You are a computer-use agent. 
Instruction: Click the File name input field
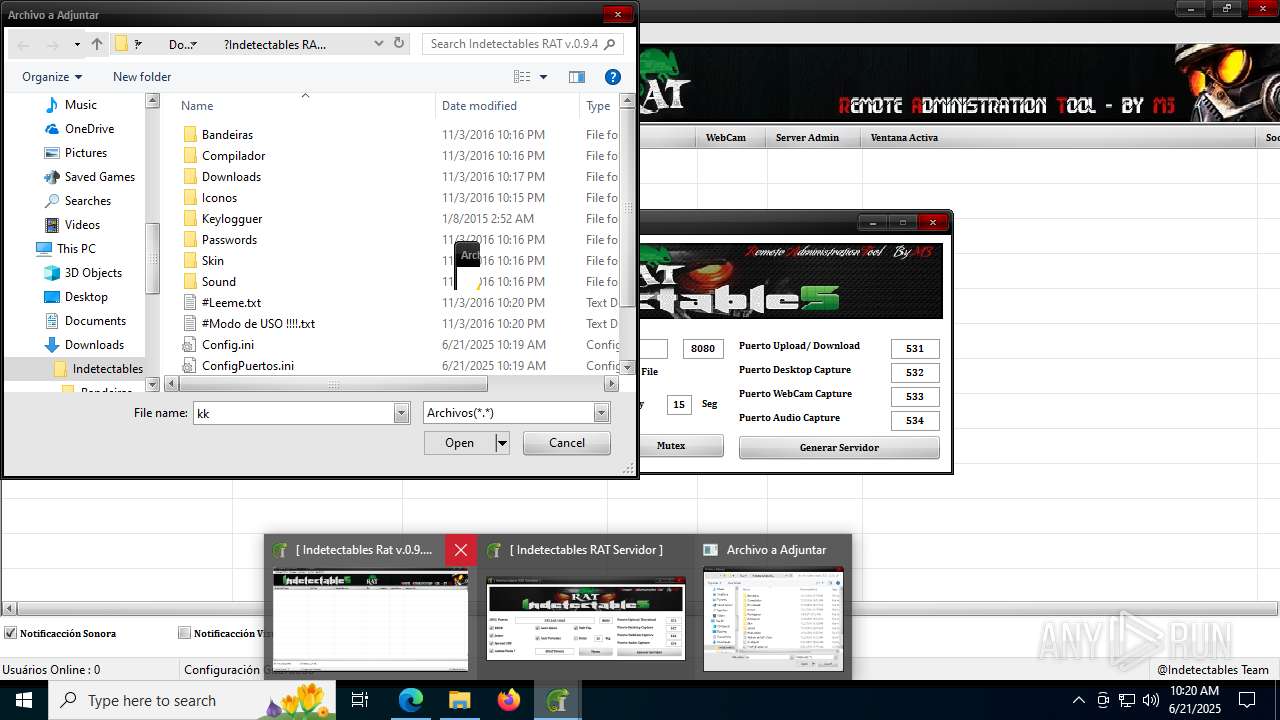pos(294,413)
